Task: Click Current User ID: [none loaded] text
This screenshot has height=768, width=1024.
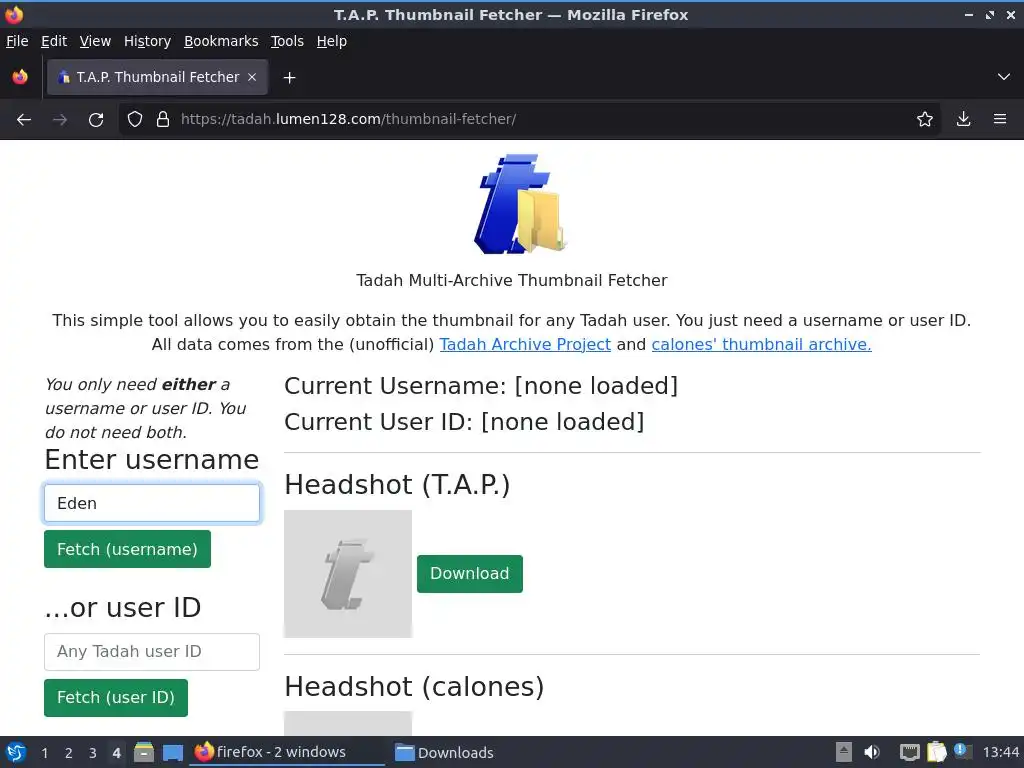Action: [x=464, y=422]
